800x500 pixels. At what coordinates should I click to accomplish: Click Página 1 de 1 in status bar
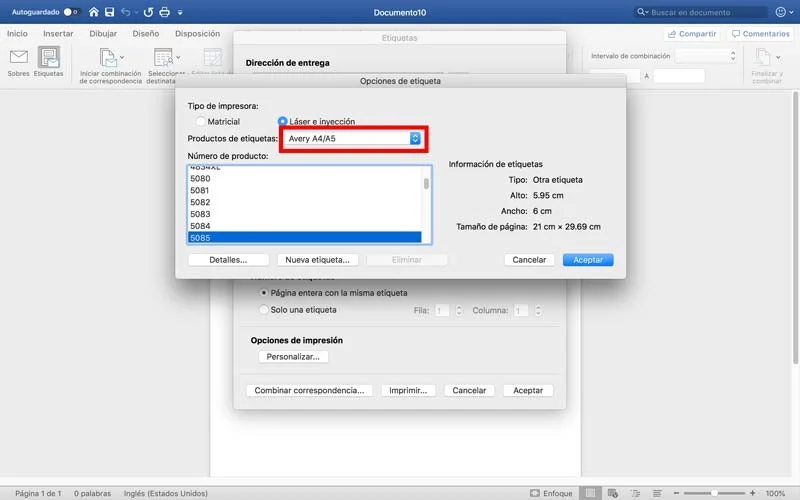point(38,493)
